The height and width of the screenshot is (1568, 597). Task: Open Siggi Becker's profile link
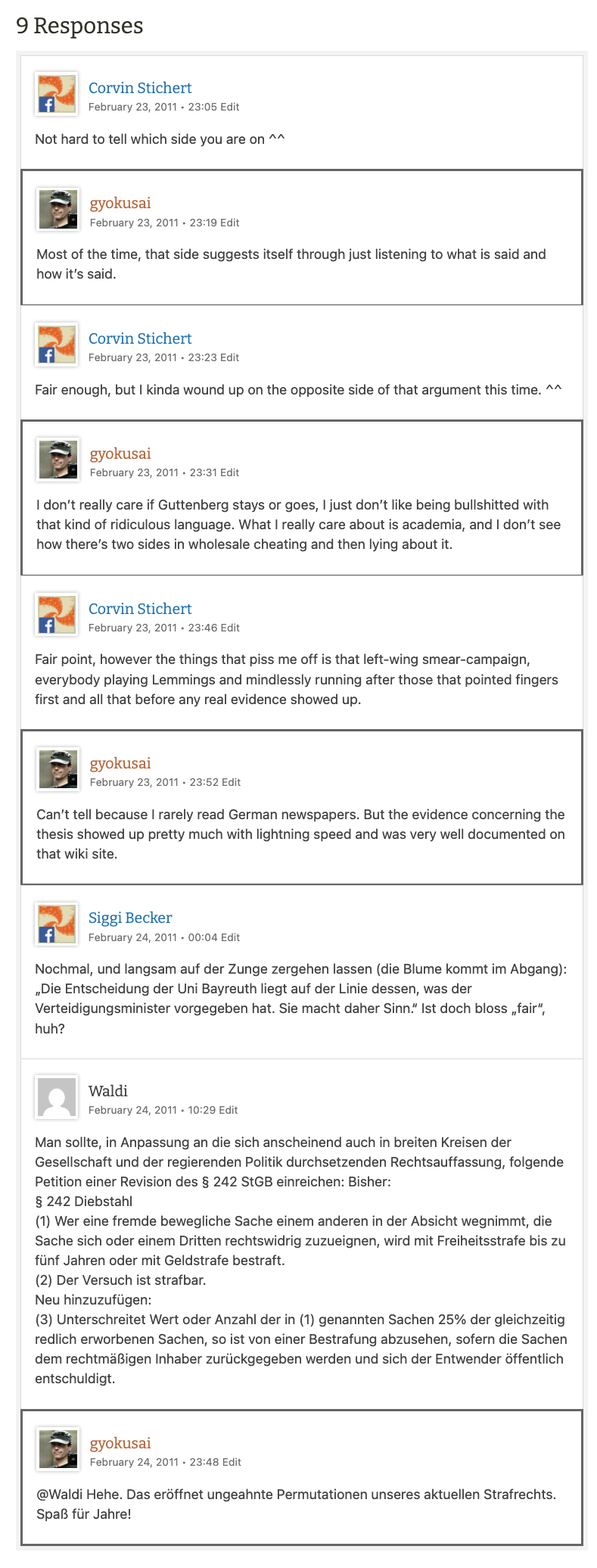(x=130, y=918)
